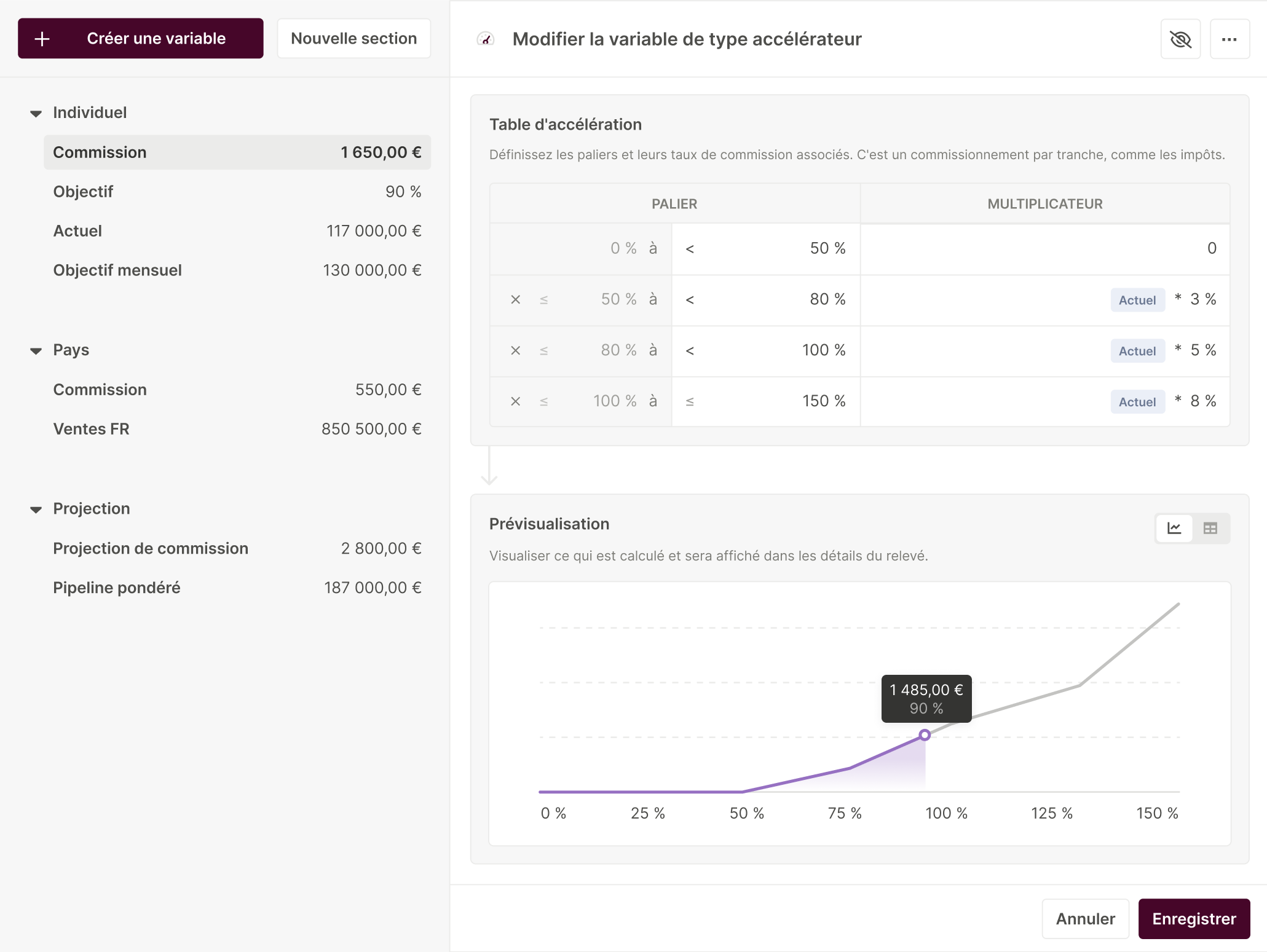Toggle the < operator before 80 % upper bound
The height and width of the screenshot is (952, 1267).
pos(690,300)
